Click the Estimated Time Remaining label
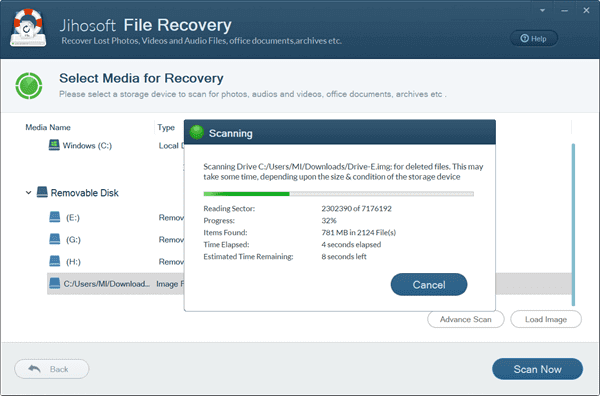 (x=248, y=256)
